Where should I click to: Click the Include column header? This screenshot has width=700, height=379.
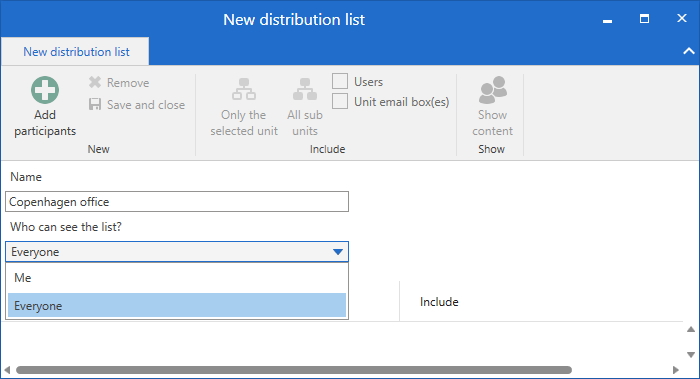439,302
